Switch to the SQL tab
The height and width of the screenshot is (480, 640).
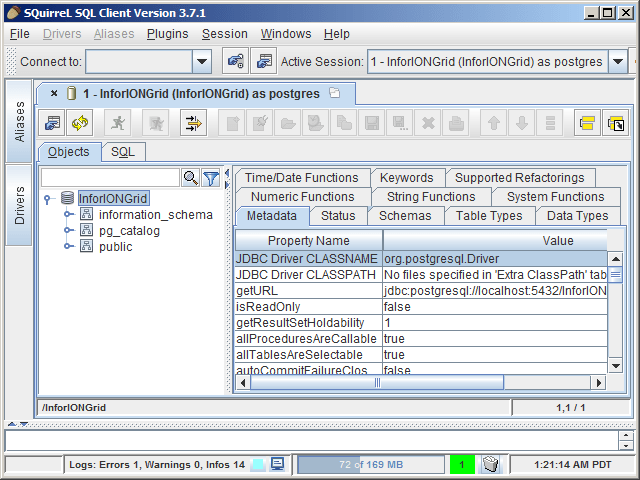123,152
